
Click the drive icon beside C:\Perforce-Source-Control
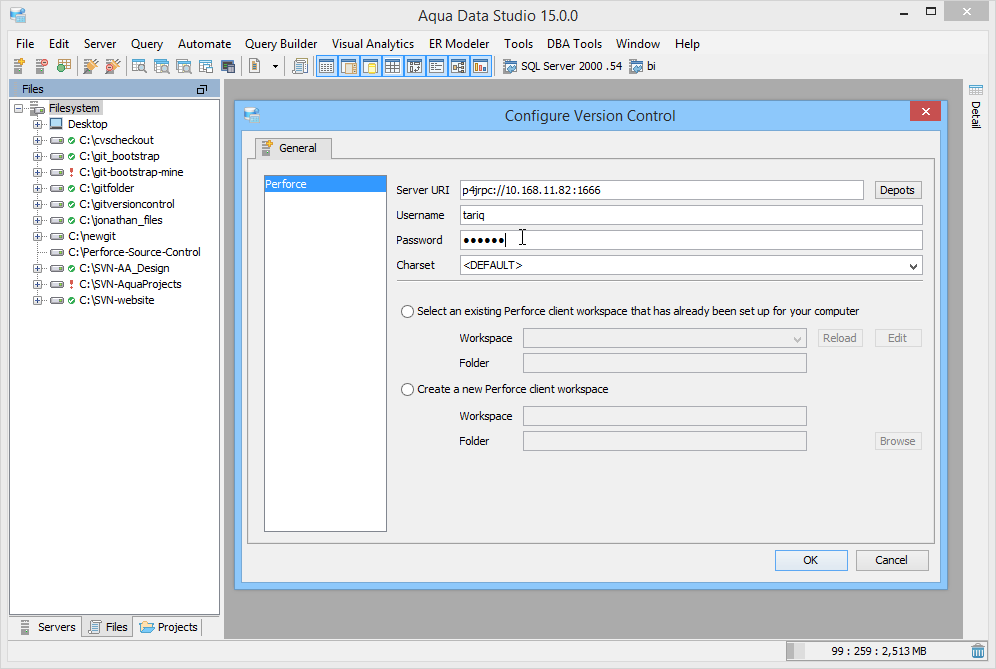point(57,252)
